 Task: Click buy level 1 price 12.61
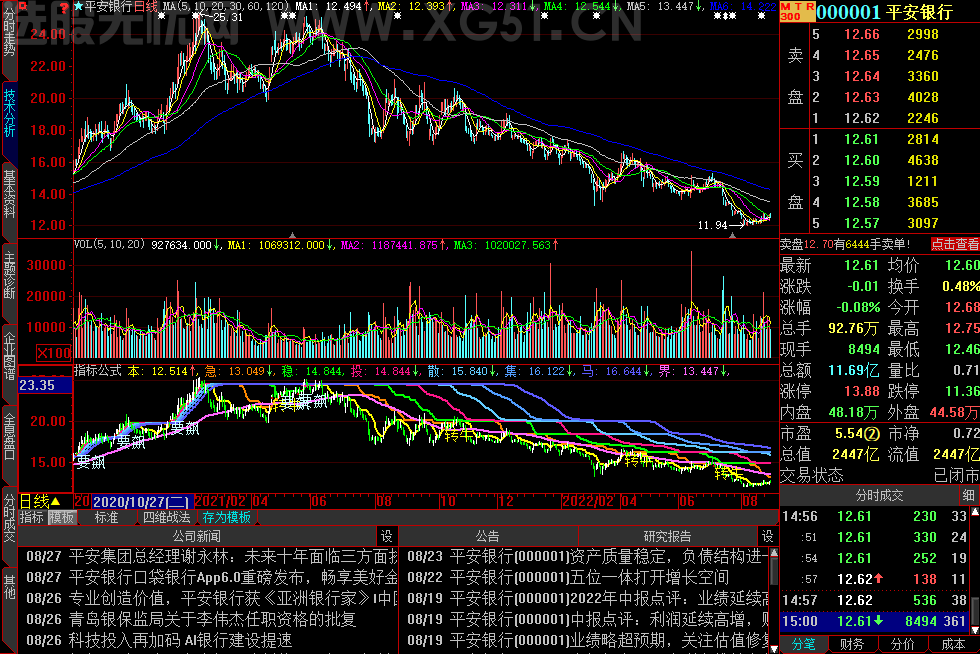[862, 139]
